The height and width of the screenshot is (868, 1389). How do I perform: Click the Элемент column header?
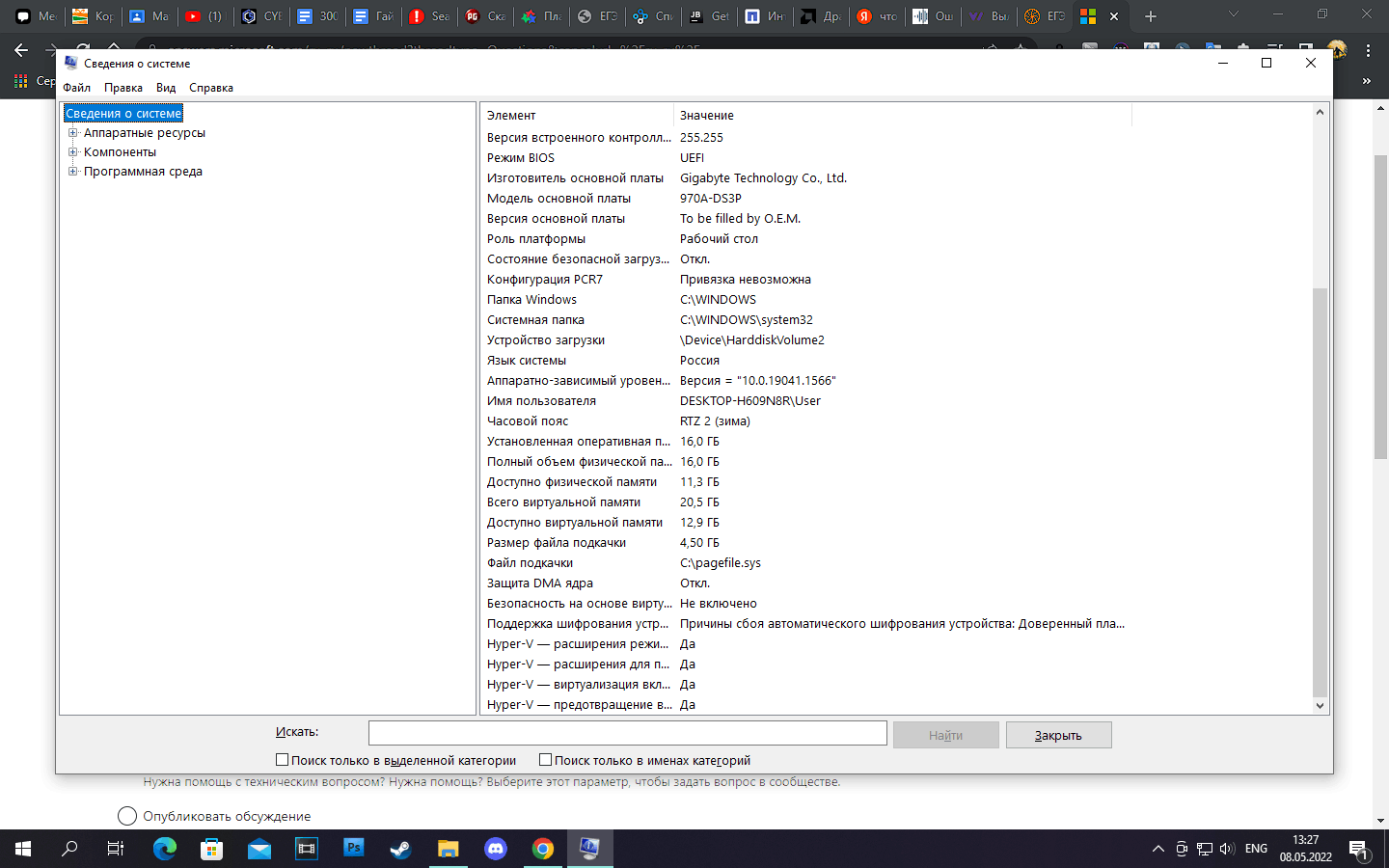[576, 116]
